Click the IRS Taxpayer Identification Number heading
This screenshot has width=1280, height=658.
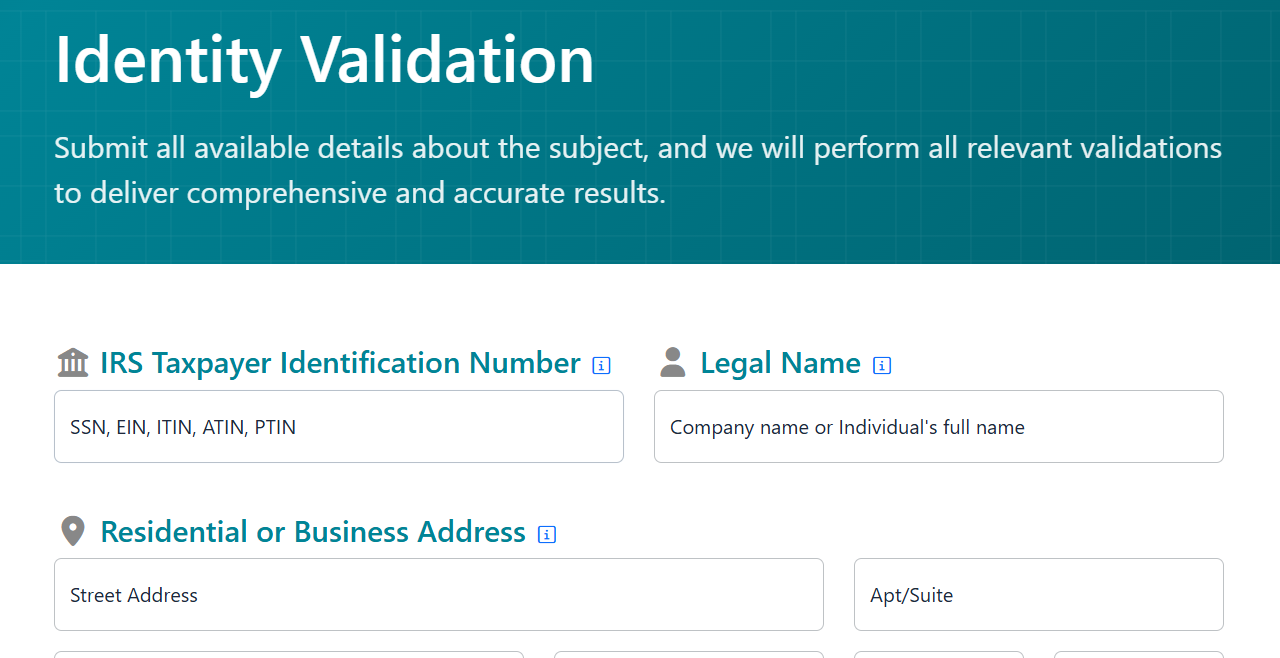[x=340, y=362]
